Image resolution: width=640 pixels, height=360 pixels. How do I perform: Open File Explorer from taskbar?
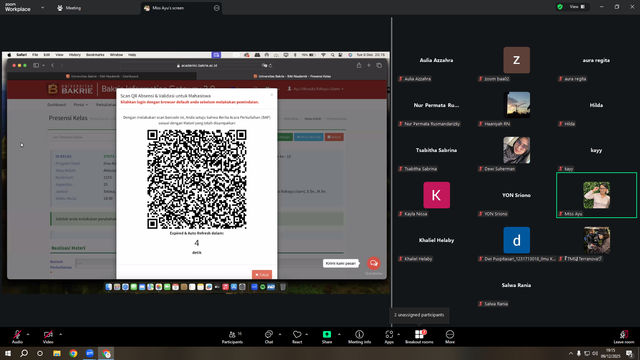pos(57,353)
